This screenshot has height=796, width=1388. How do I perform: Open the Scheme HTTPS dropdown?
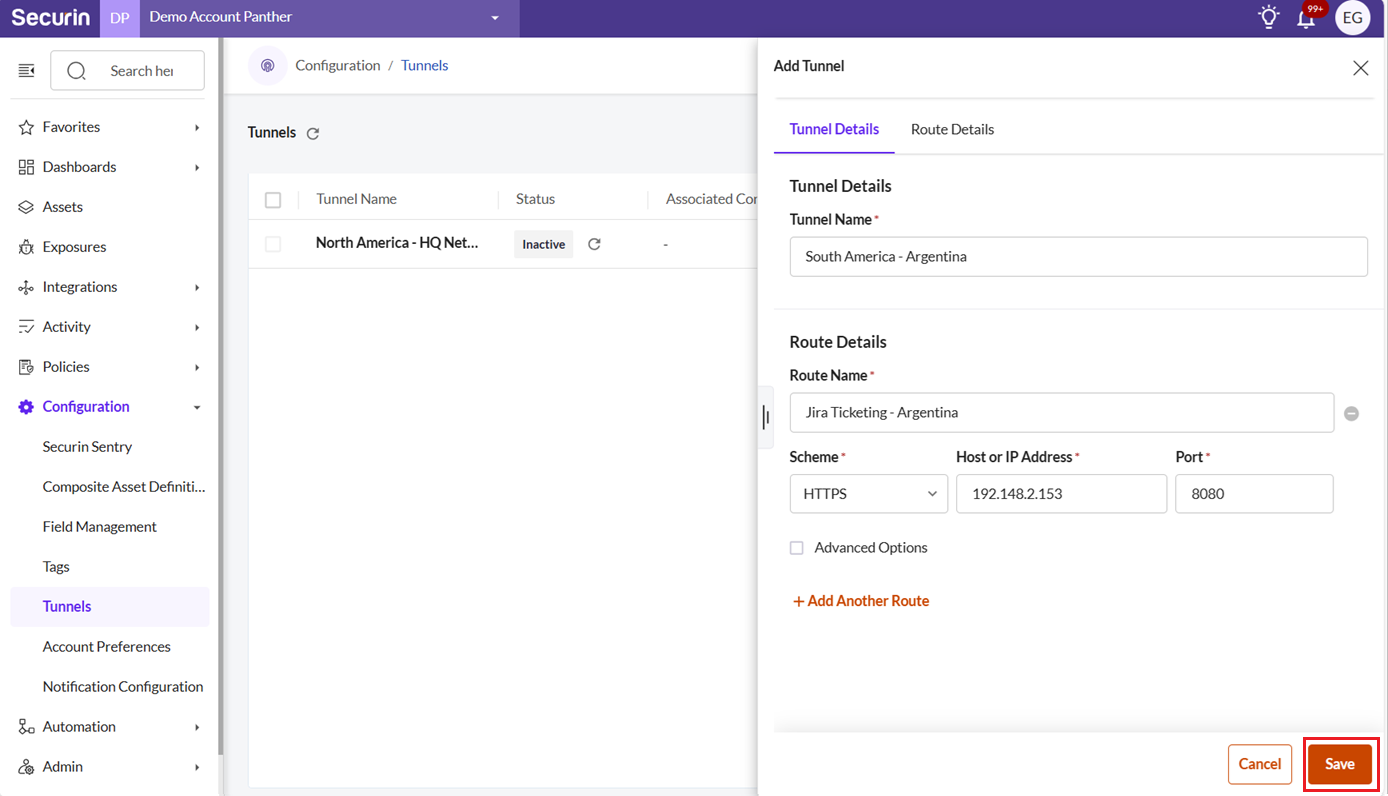tap(869, 494)
